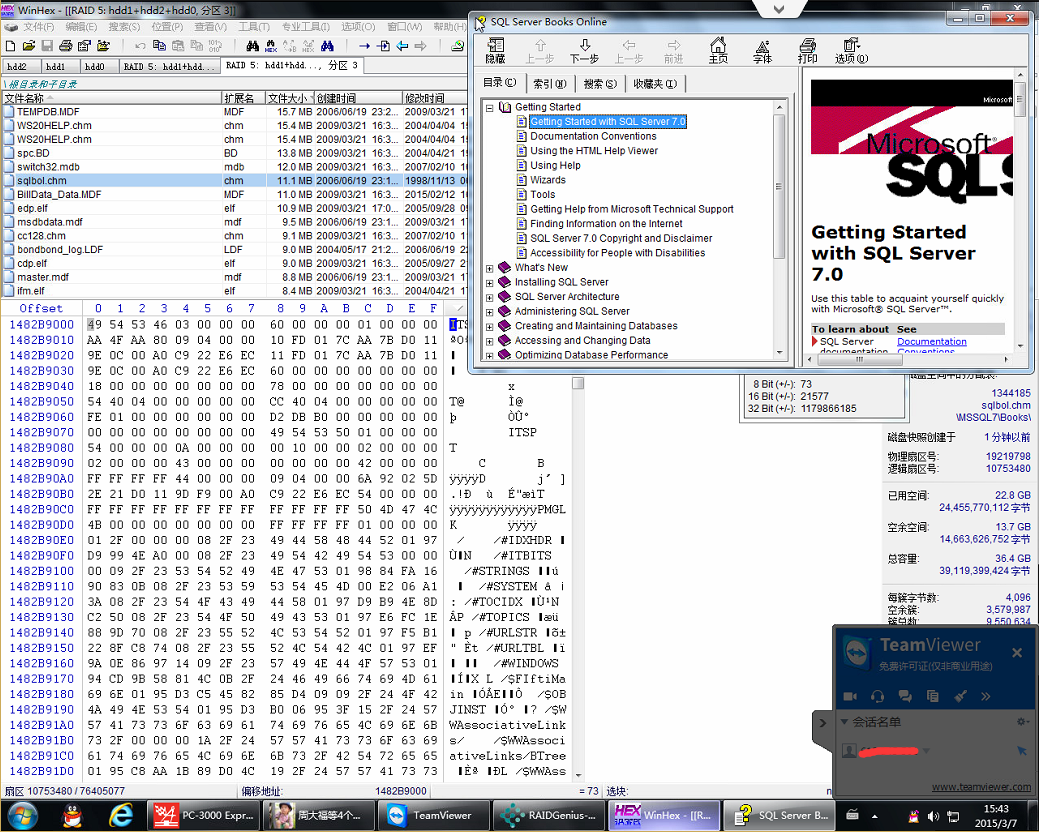The image size is (1039, 832).
Task: Click the Properties icon in WinHex toolbar
Action: point(84,46)
